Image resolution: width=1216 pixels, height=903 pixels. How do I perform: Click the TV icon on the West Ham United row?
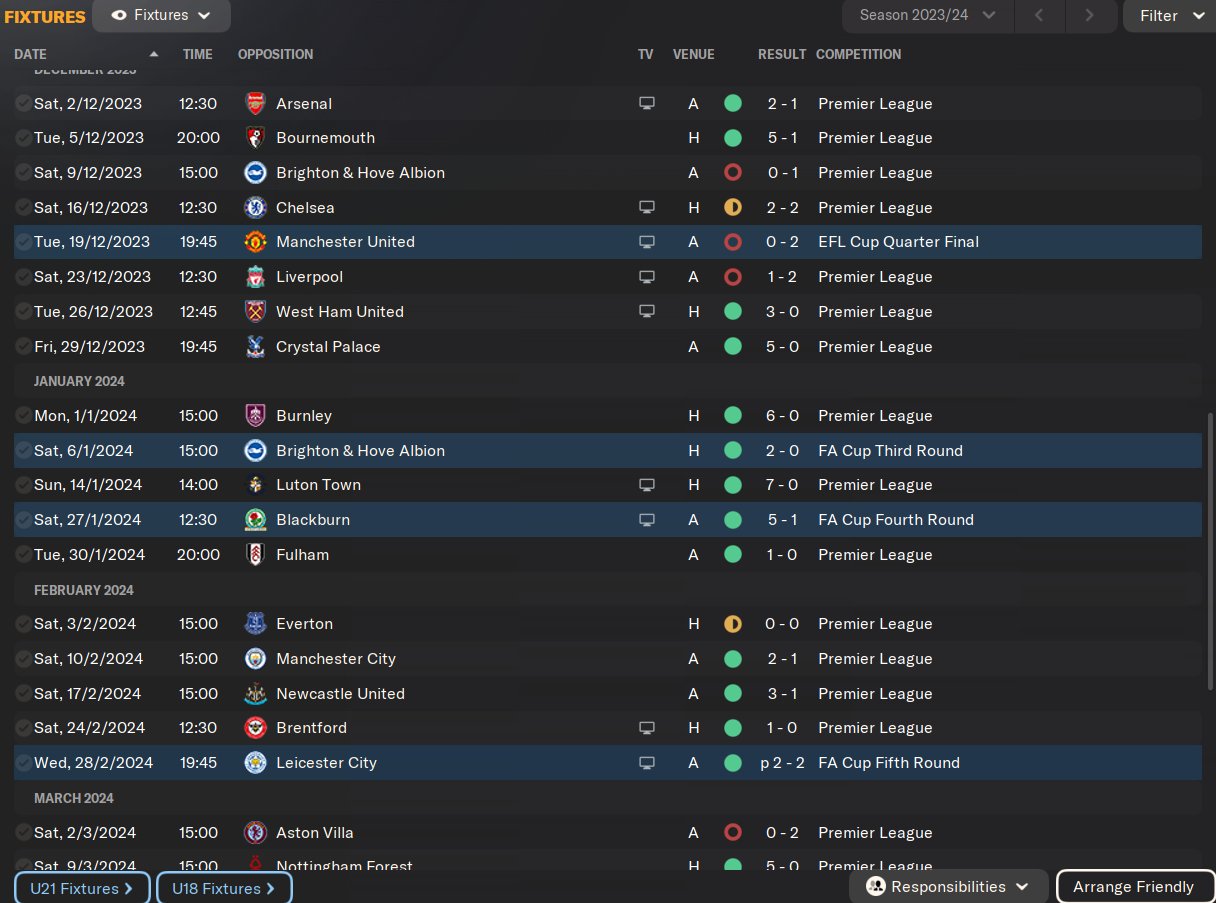coord(647,311)
